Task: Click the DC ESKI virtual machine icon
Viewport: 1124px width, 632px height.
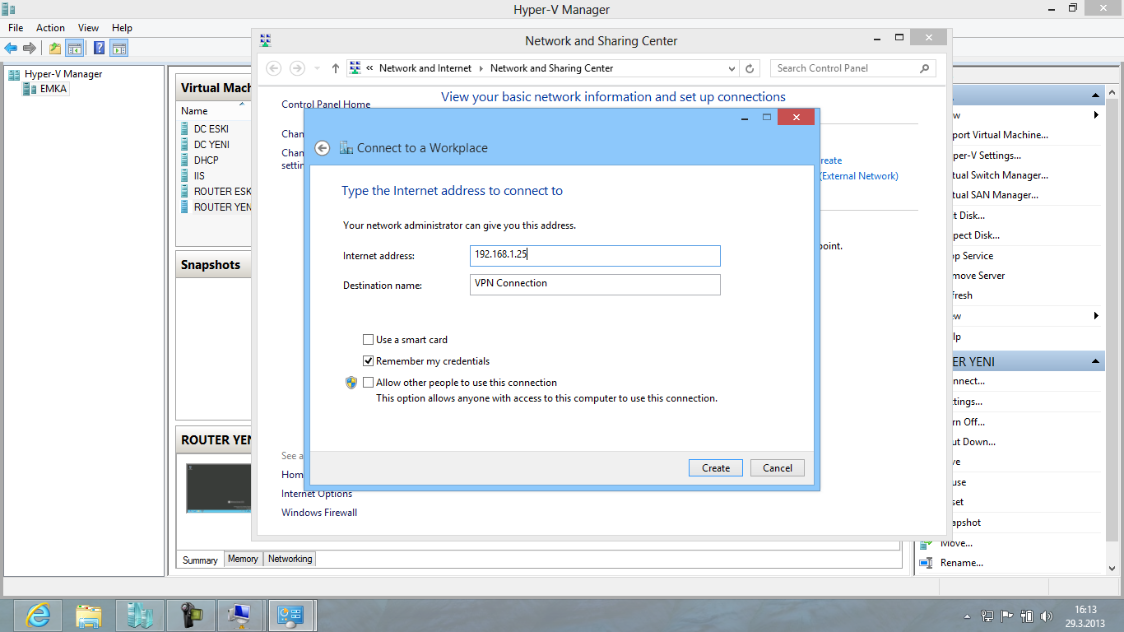Action: coord(185,129)
